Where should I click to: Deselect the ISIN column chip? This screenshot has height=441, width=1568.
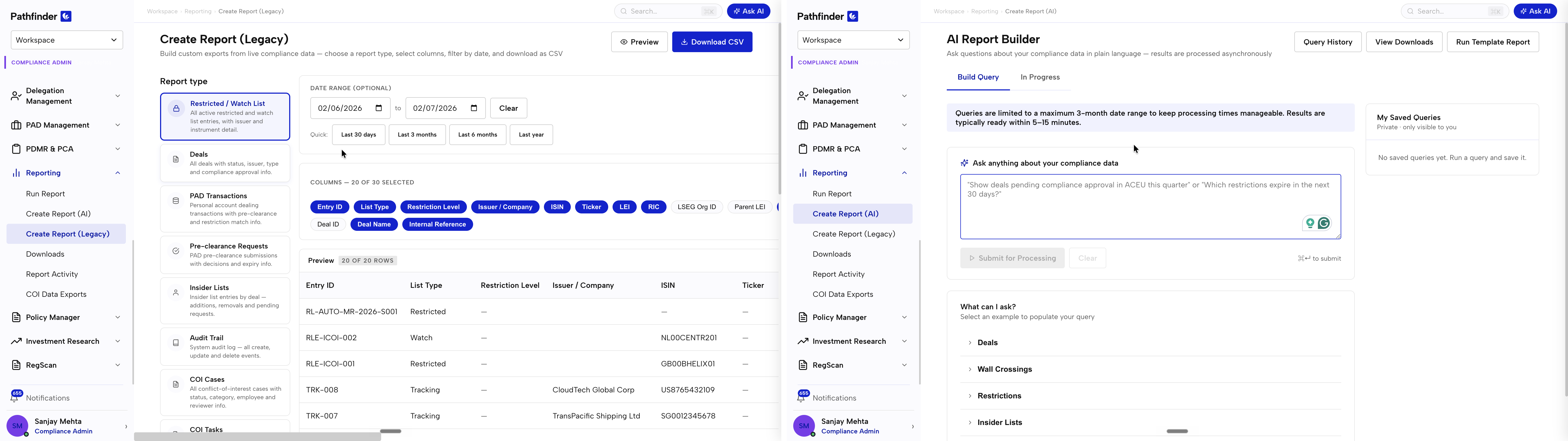click(557, 207)
